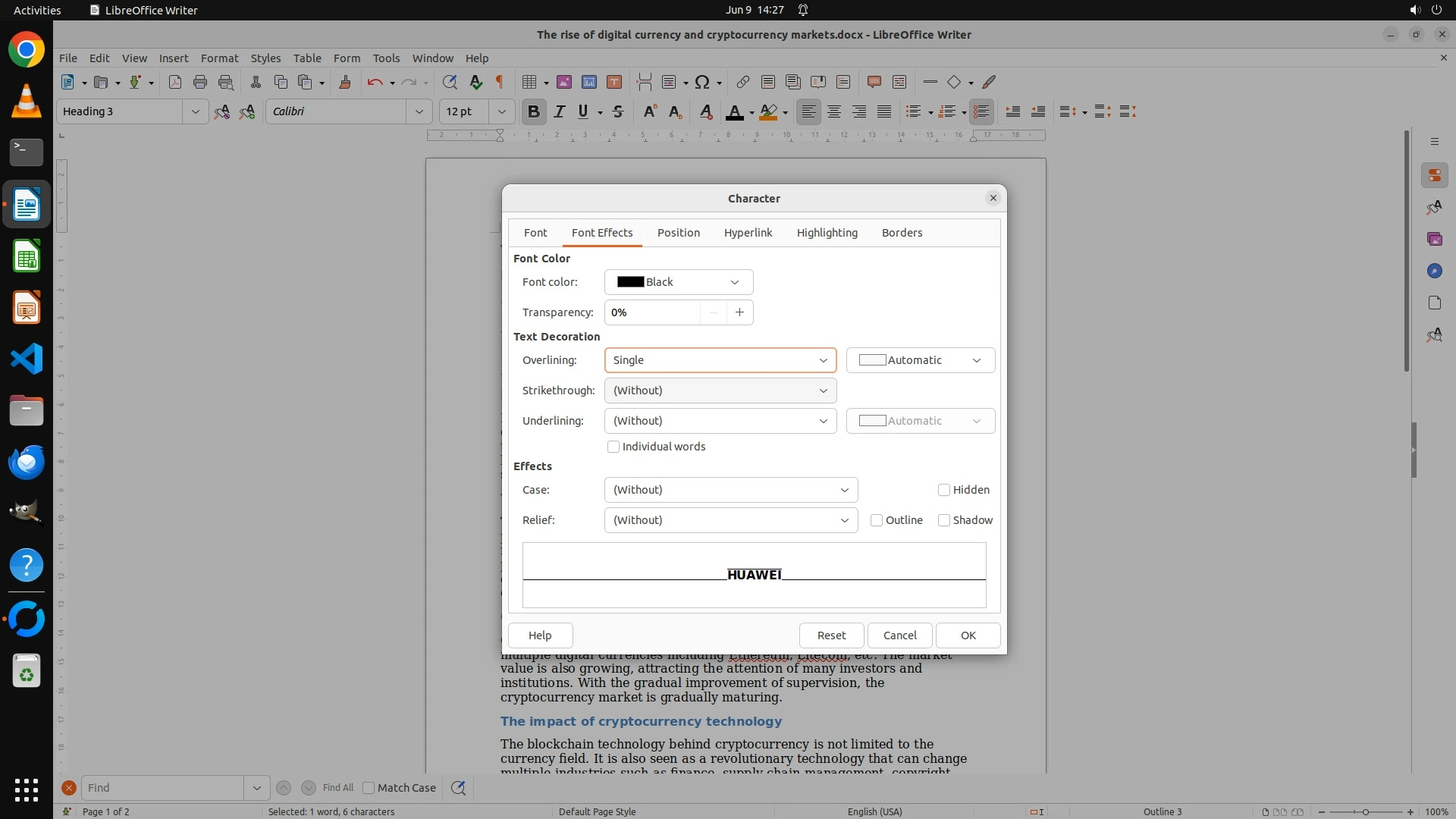The height and width of the screenshot is (819, 1456).
Task: Open the Black font color picker
Action: 678,282
